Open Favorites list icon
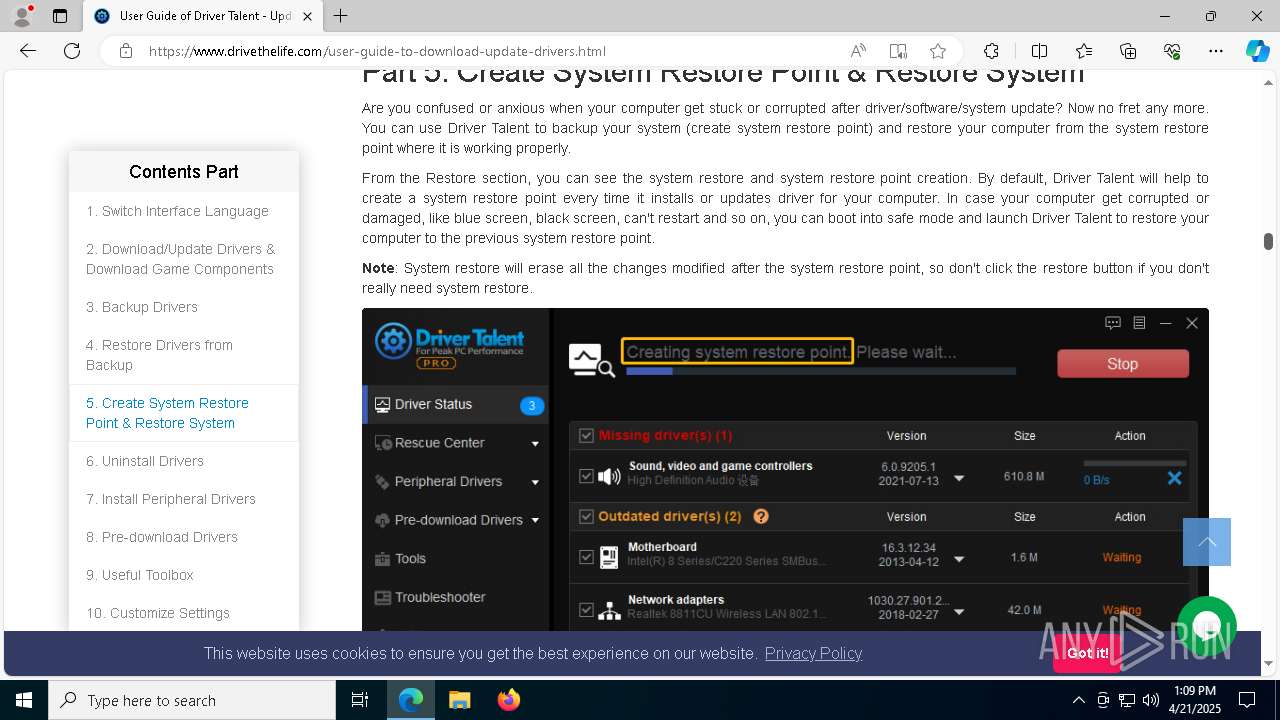Image resolution: width=1280 pixels, height=720 pixels. point(1084,51)
